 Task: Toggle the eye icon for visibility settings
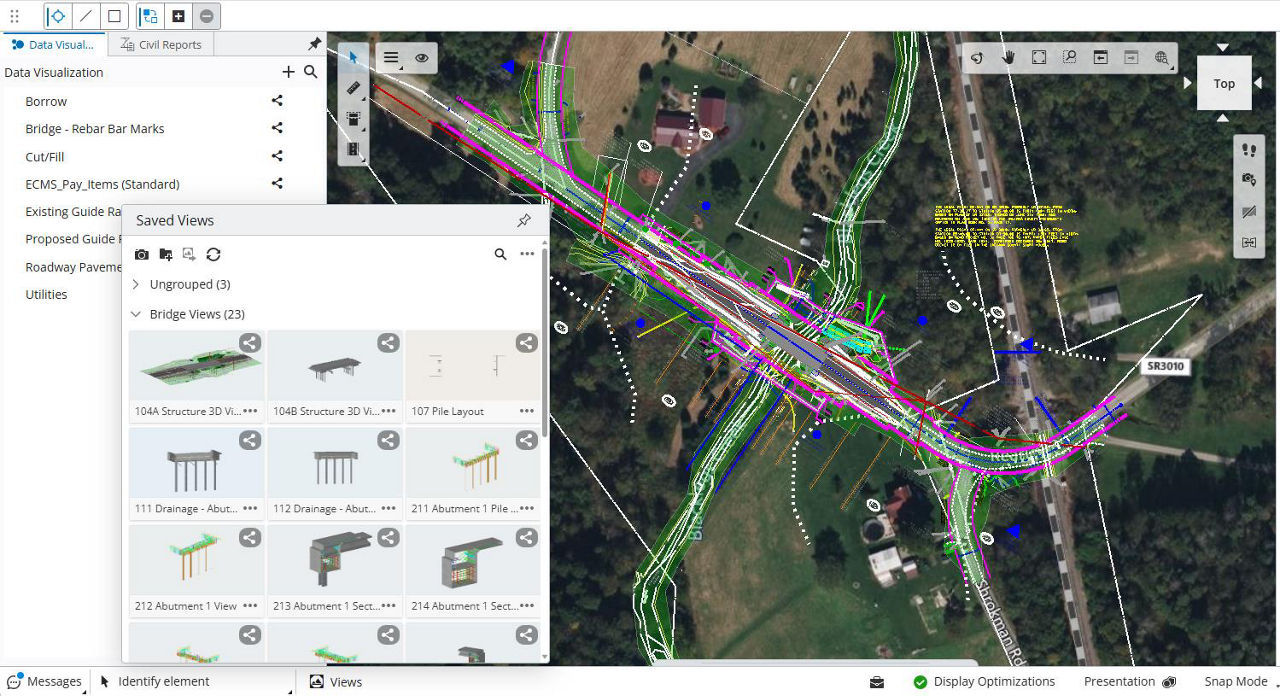[421, 57]
